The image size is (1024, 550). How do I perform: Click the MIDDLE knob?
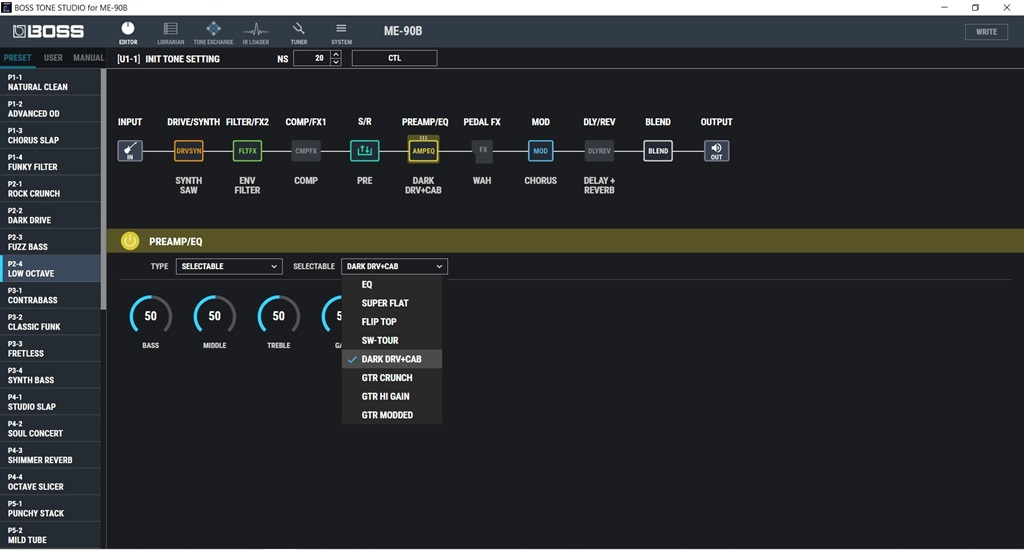coord(215,316)
